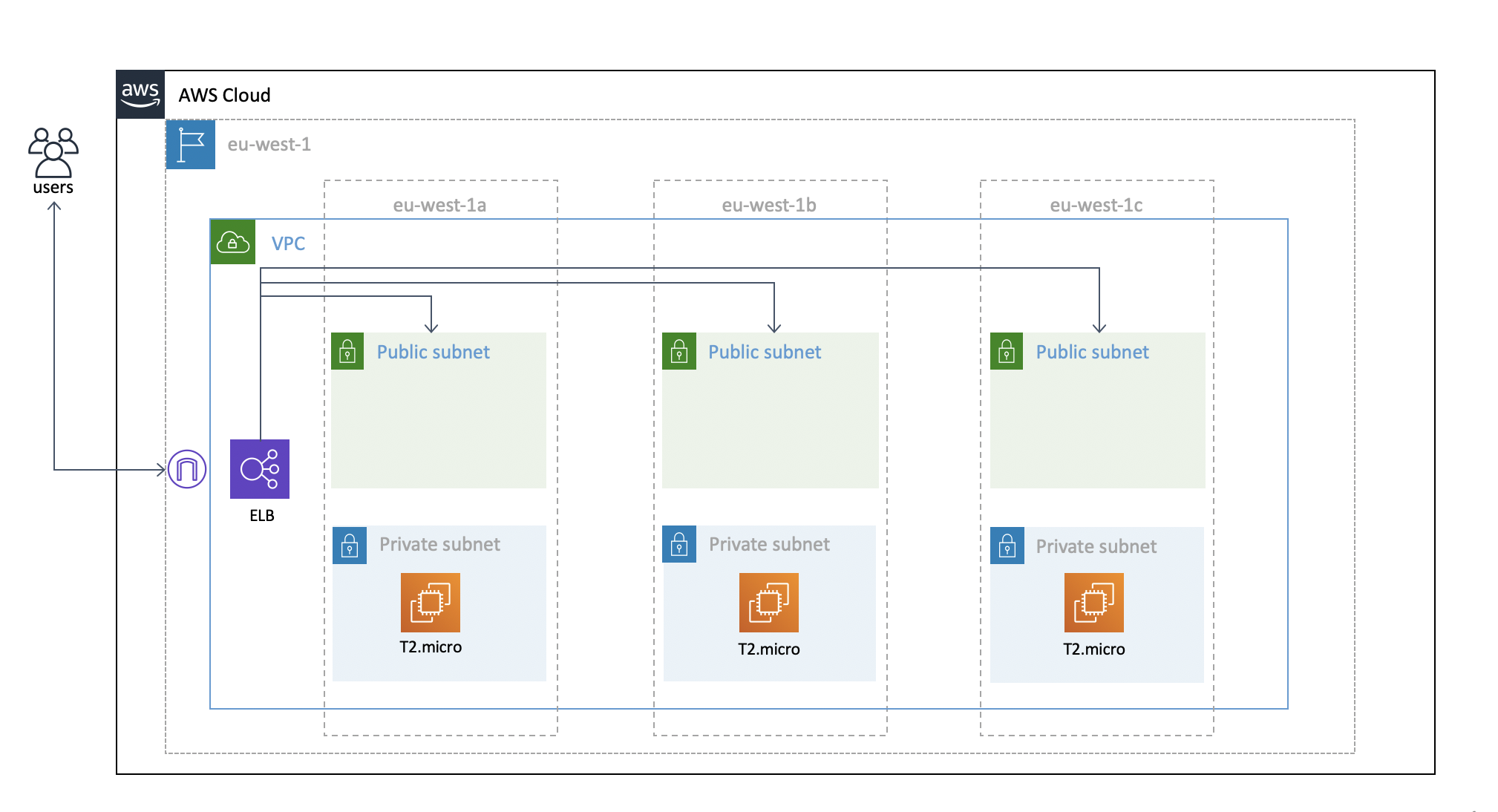Select the eu-west-1c availability zone label
Image resolution: width=1498 pixels, height=812 pixels.
1096,205
